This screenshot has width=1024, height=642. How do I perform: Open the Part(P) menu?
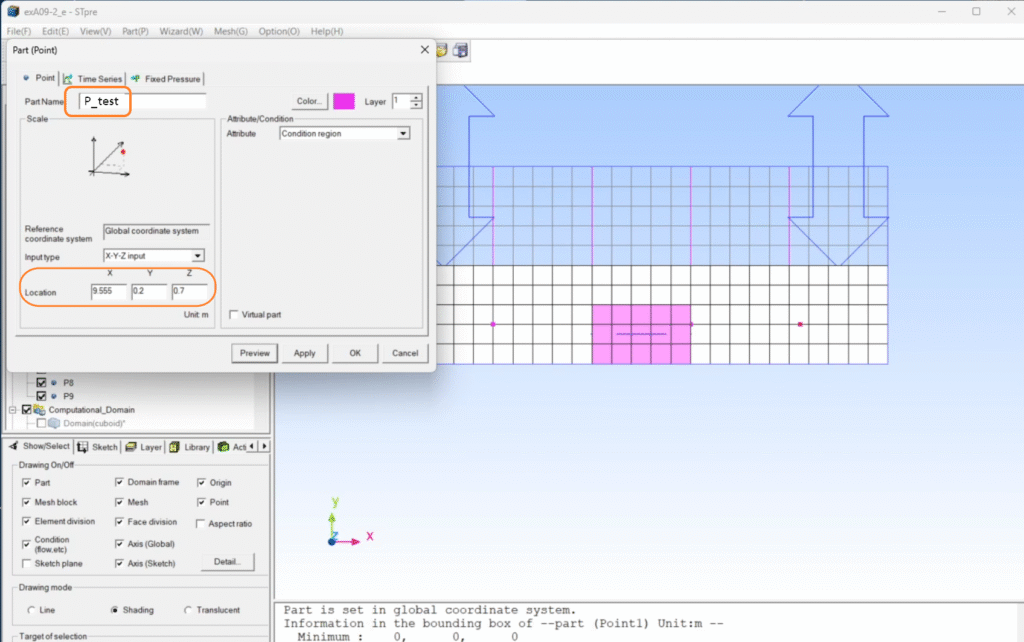pos(135,31)
